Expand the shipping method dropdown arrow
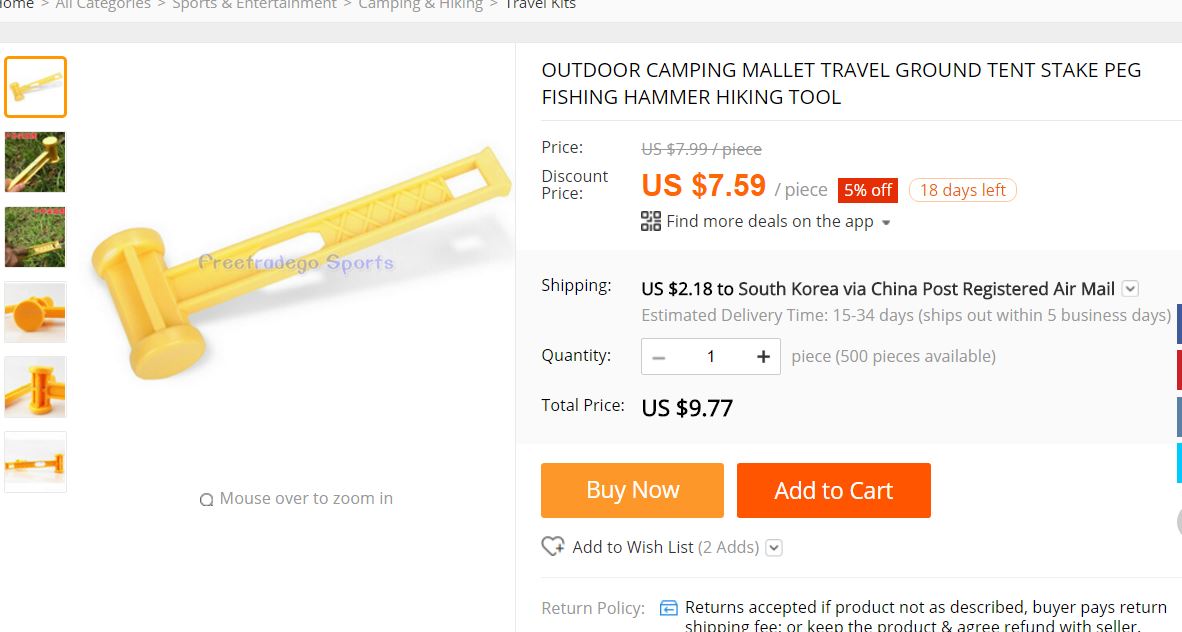 [1130, 289]
